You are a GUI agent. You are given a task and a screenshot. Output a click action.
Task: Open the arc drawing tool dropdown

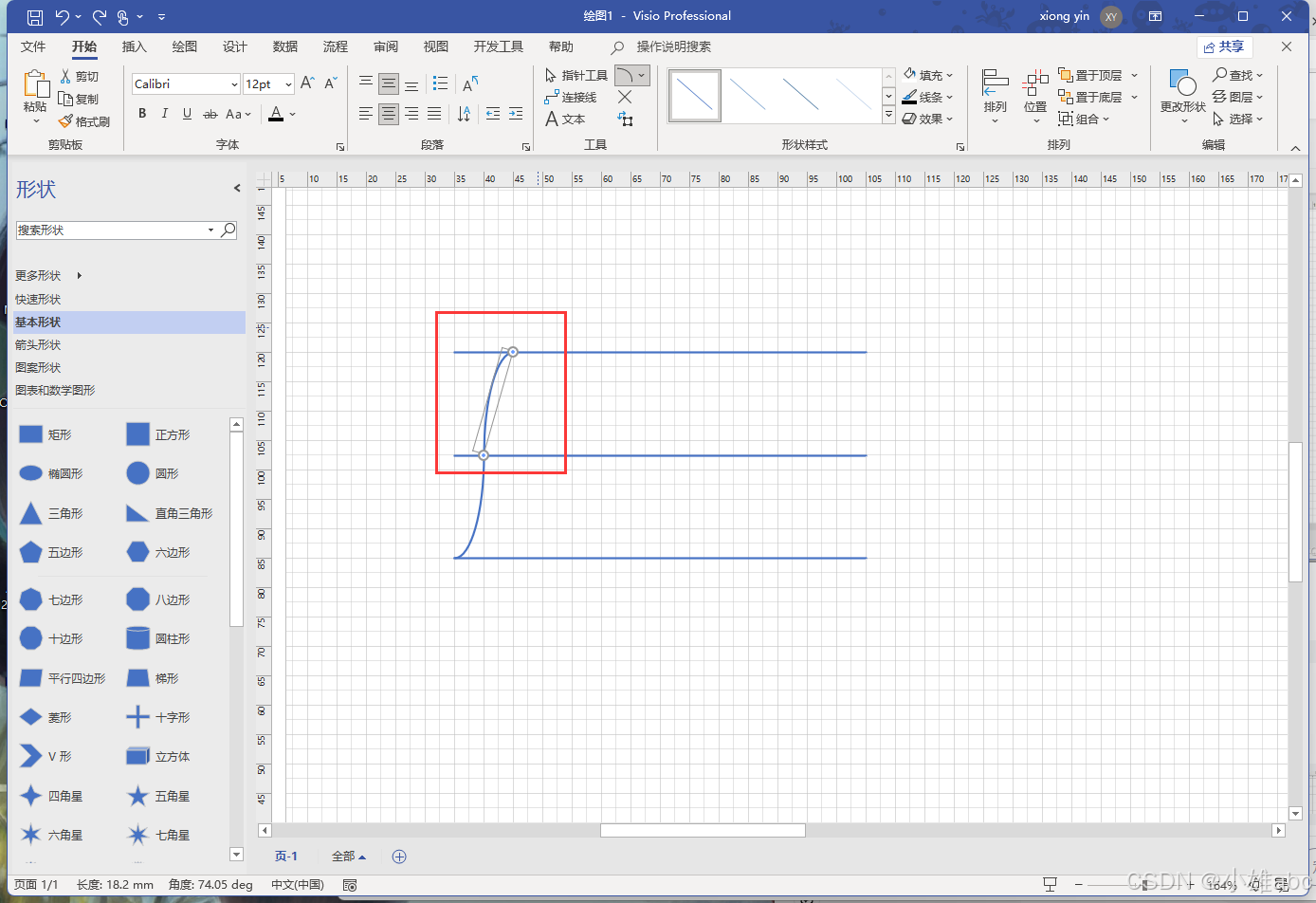pyautogui.click(x=642, y=75)
